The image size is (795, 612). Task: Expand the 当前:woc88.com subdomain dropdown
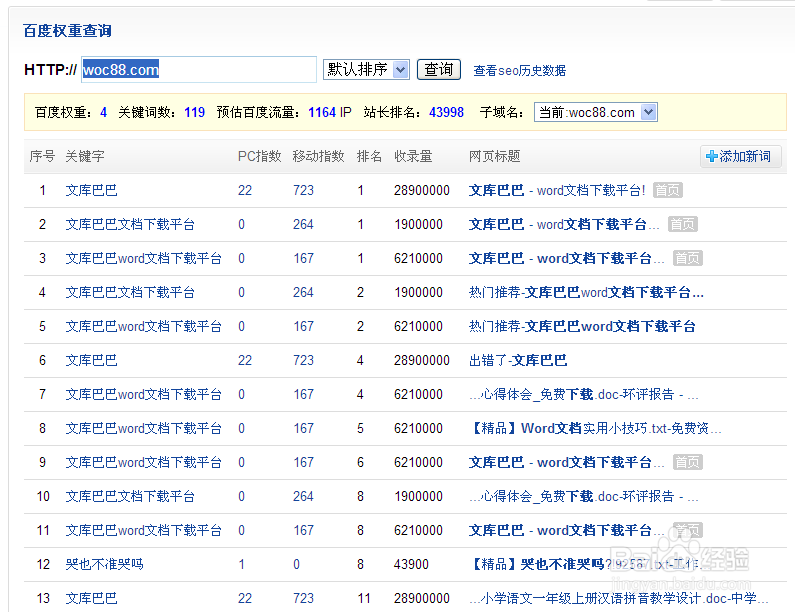coord(596,112)
